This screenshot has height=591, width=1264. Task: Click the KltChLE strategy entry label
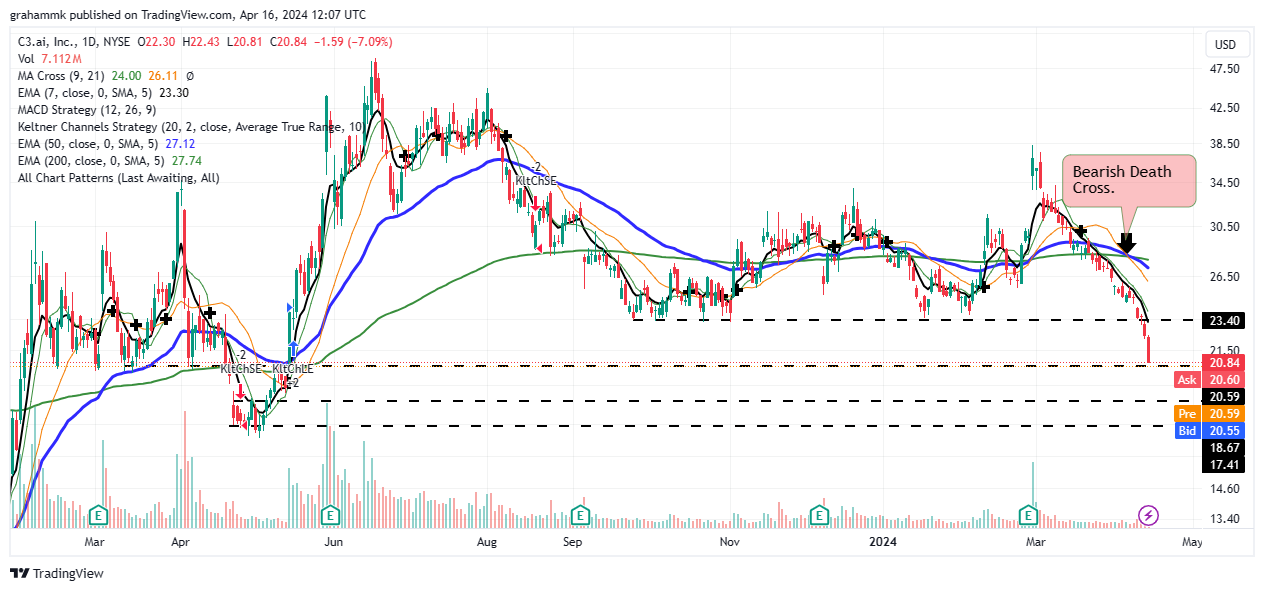click(293, 369)
